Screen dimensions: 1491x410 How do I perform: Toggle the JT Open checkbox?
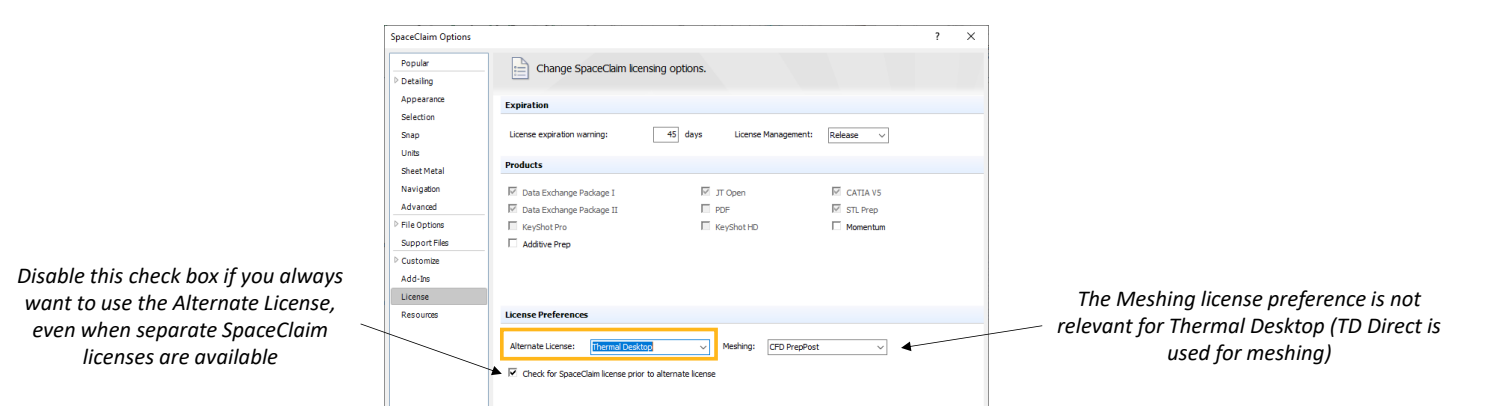[706, 192]
